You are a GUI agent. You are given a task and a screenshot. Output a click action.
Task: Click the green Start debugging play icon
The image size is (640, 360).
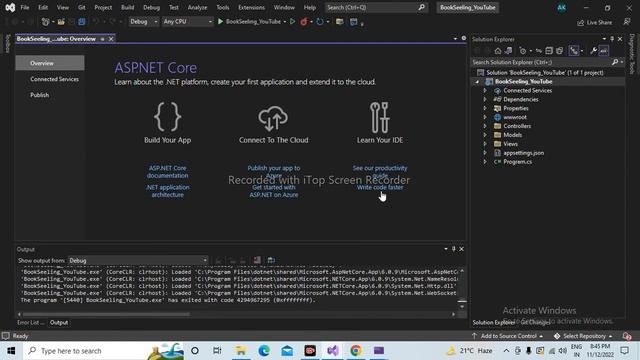pos(220,21)
